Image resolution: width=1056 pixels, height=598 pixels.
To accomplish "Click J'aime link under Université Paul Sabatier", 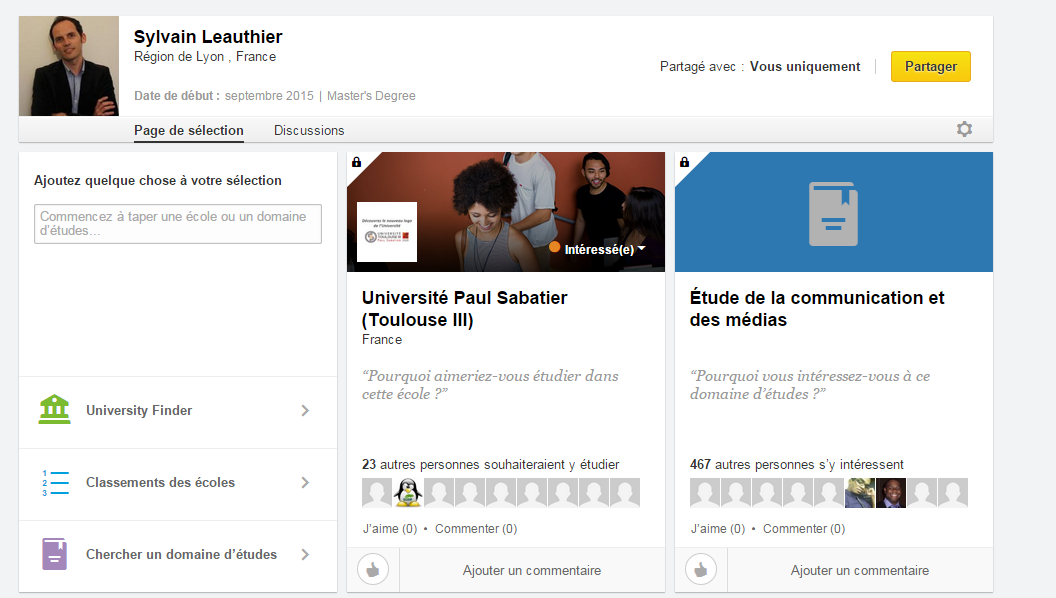I will coord(389,529).
